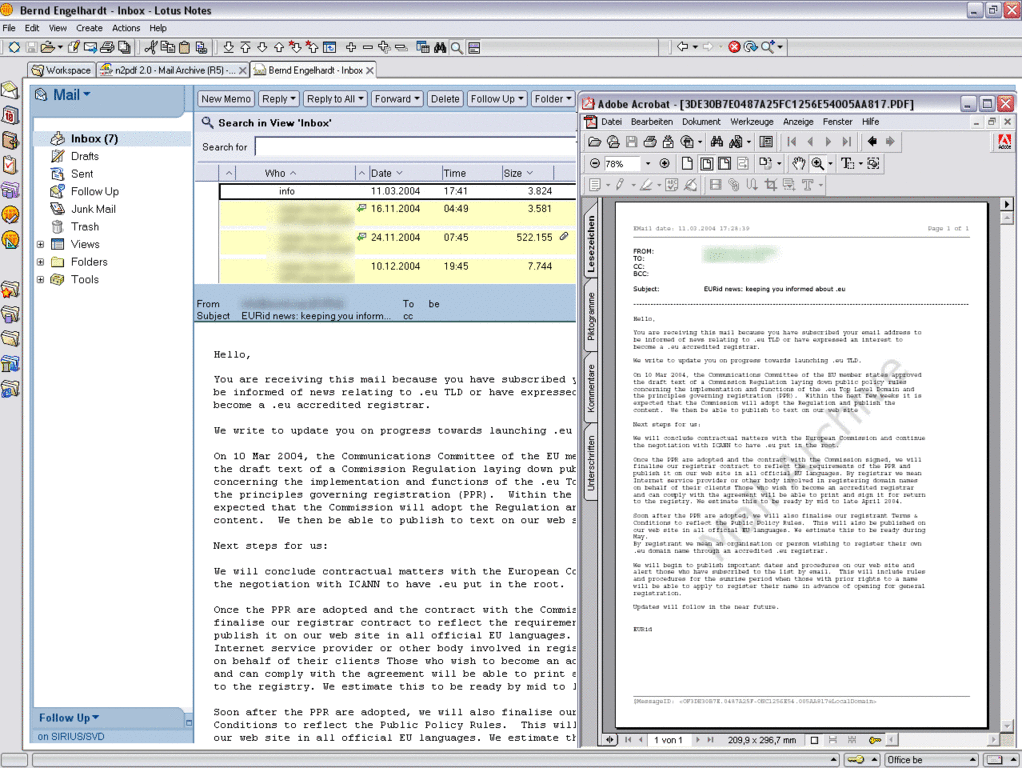Click the Acrobat zoom percentage field showing 78%
The image size is (1022, 768).
click(622, 164)
